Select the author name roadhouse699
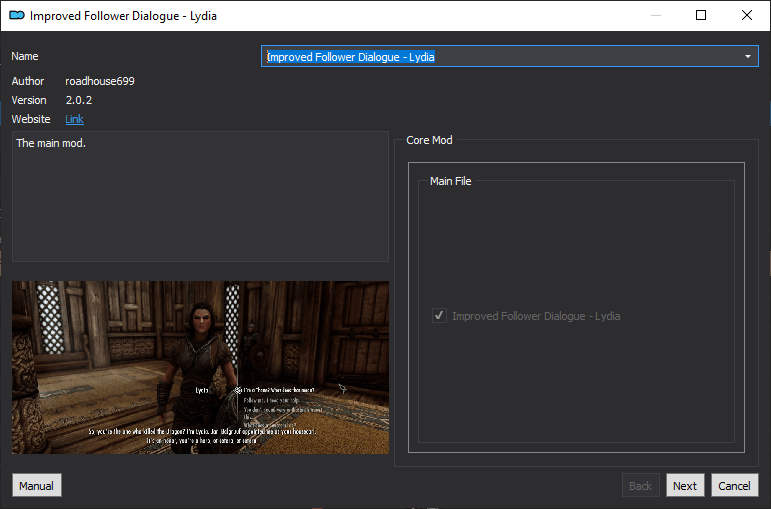This screenshot has height=509, width=771. (100, 81)
